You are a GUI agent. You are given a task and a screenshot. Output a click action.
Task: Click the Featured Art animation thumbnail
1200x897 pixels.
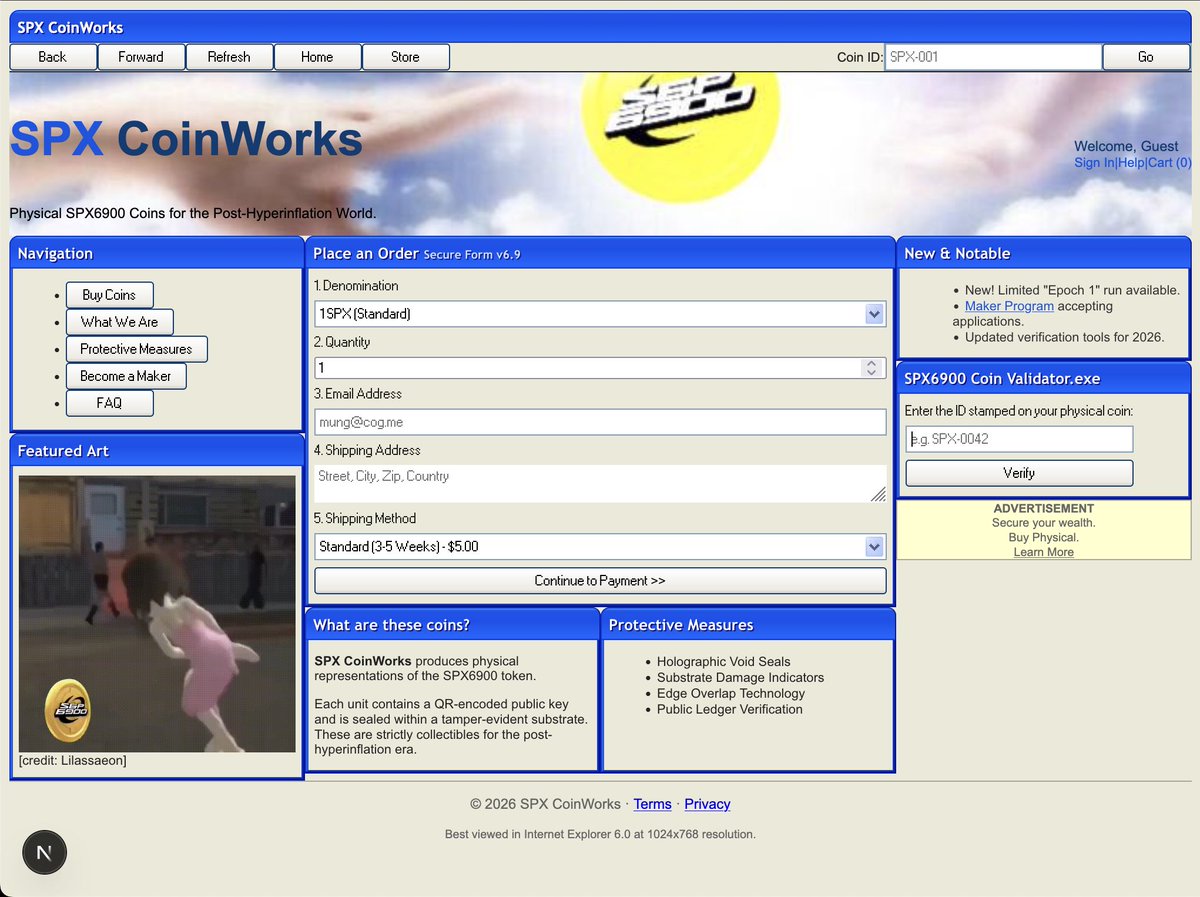[157, 614]
